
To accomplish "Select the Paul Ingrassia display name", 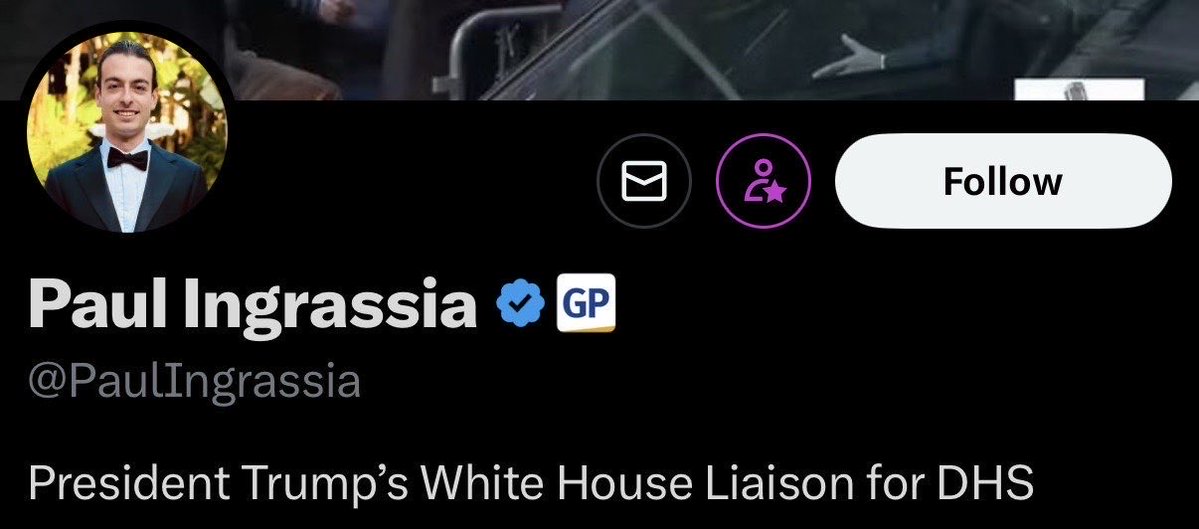I will pyautogui.click(x=252, y=303).
